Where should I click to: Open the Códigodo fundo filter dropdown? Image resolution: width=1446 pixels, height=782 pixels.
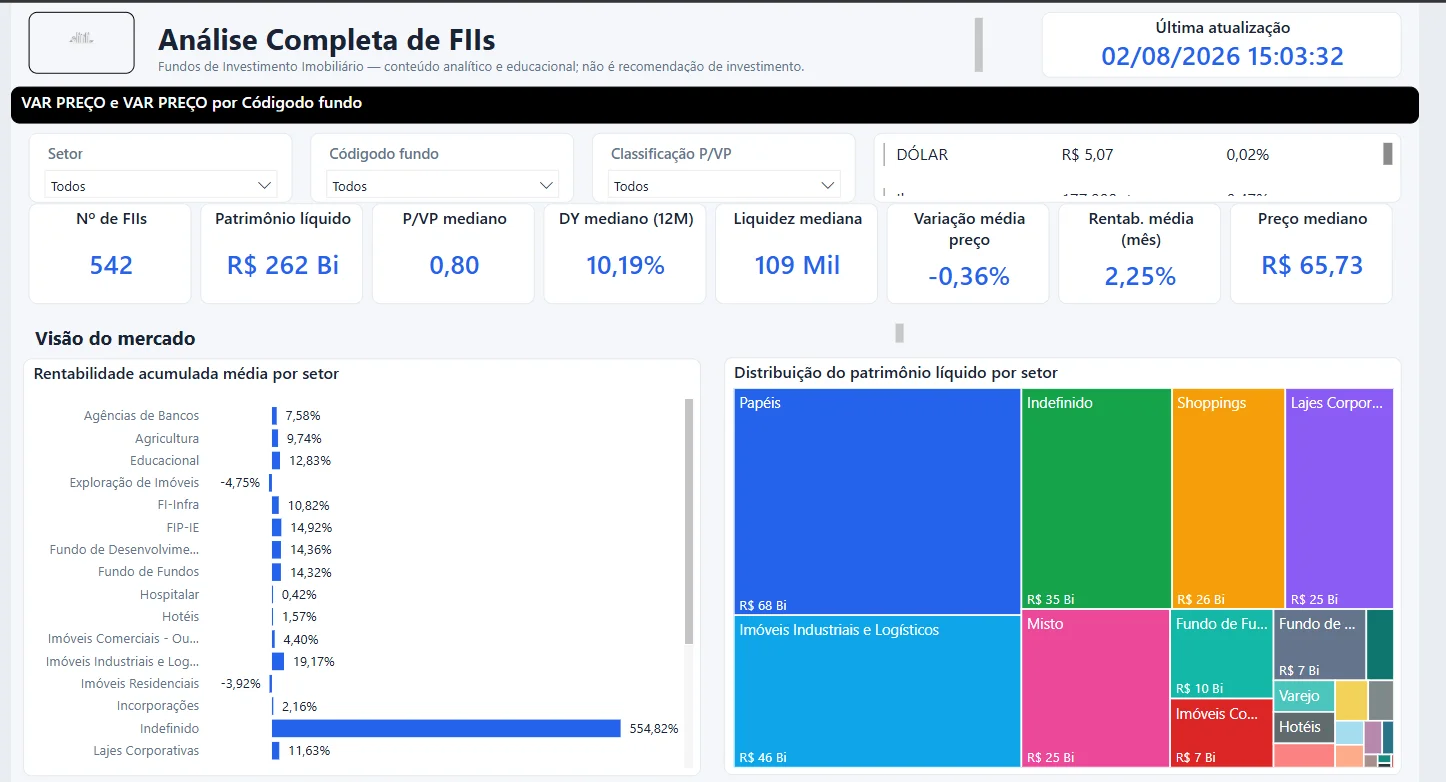tap(442, 185)
